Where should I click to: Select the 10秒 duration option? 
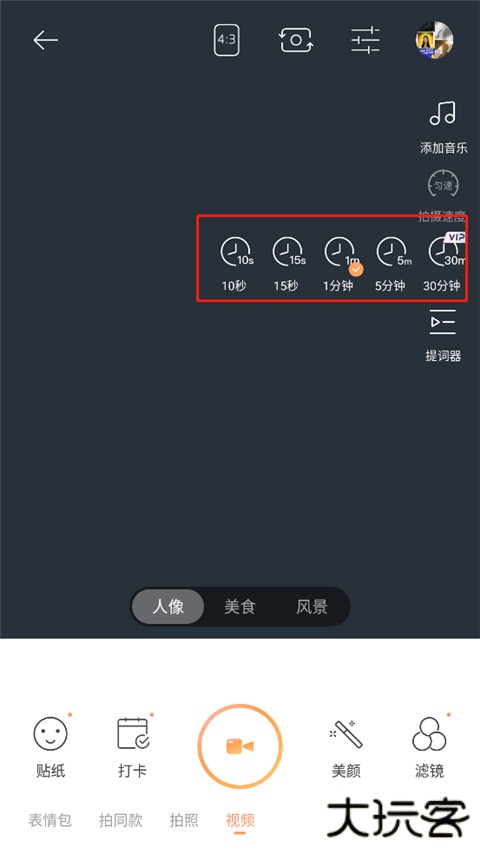[236, 252]
